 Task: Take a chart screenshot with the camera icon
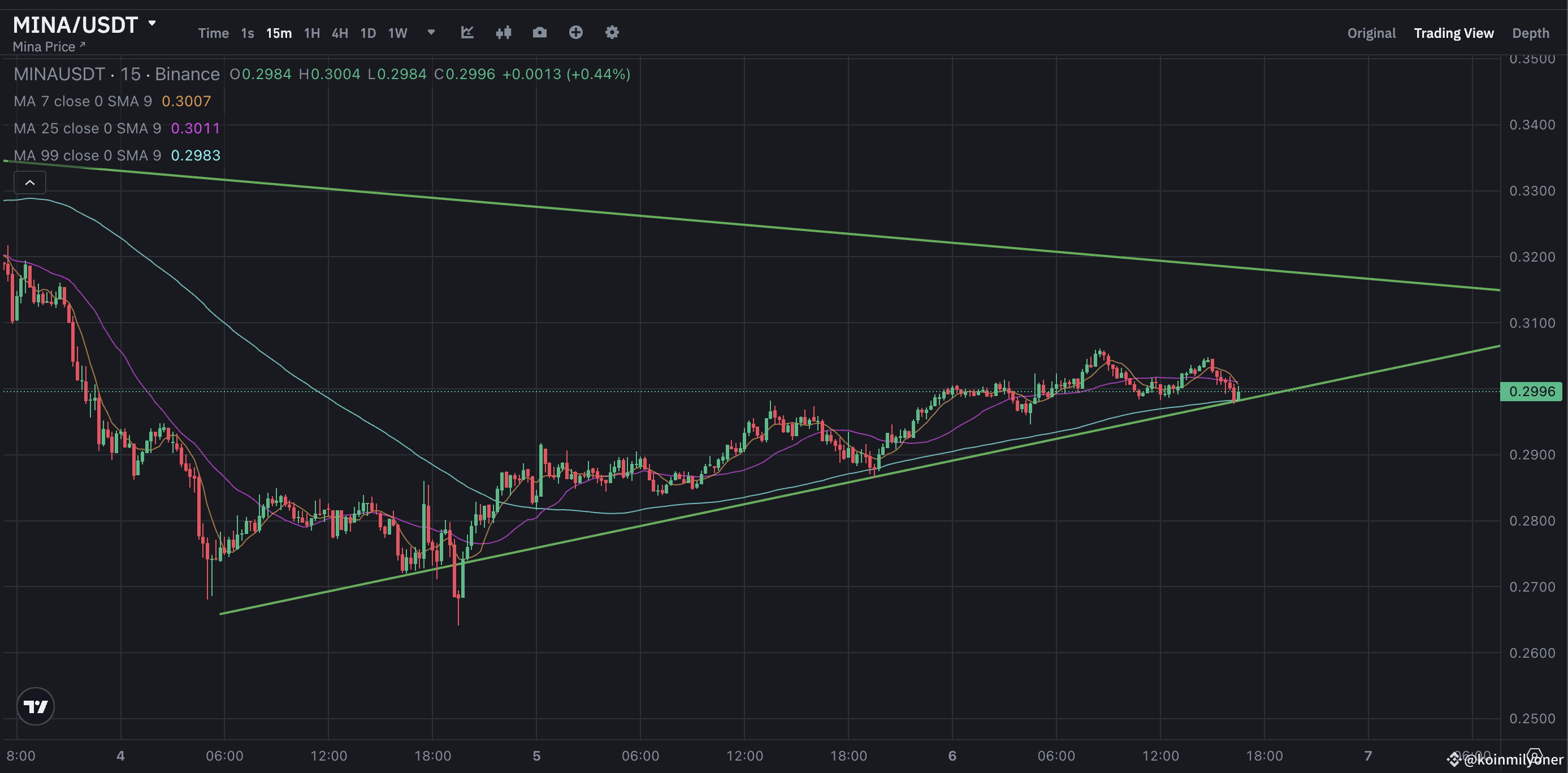tap(539, 32)
